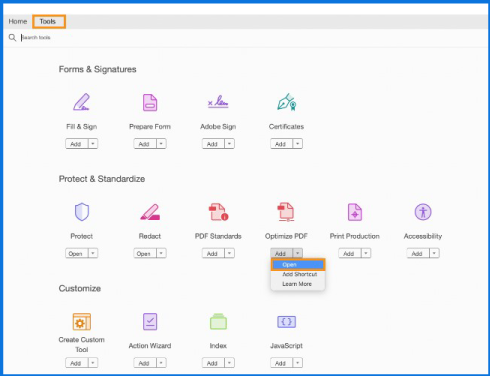The width and height of the screenshot is (490, 376).
Task: Select the Action Wizard icon
Action: tap(150, 322)
